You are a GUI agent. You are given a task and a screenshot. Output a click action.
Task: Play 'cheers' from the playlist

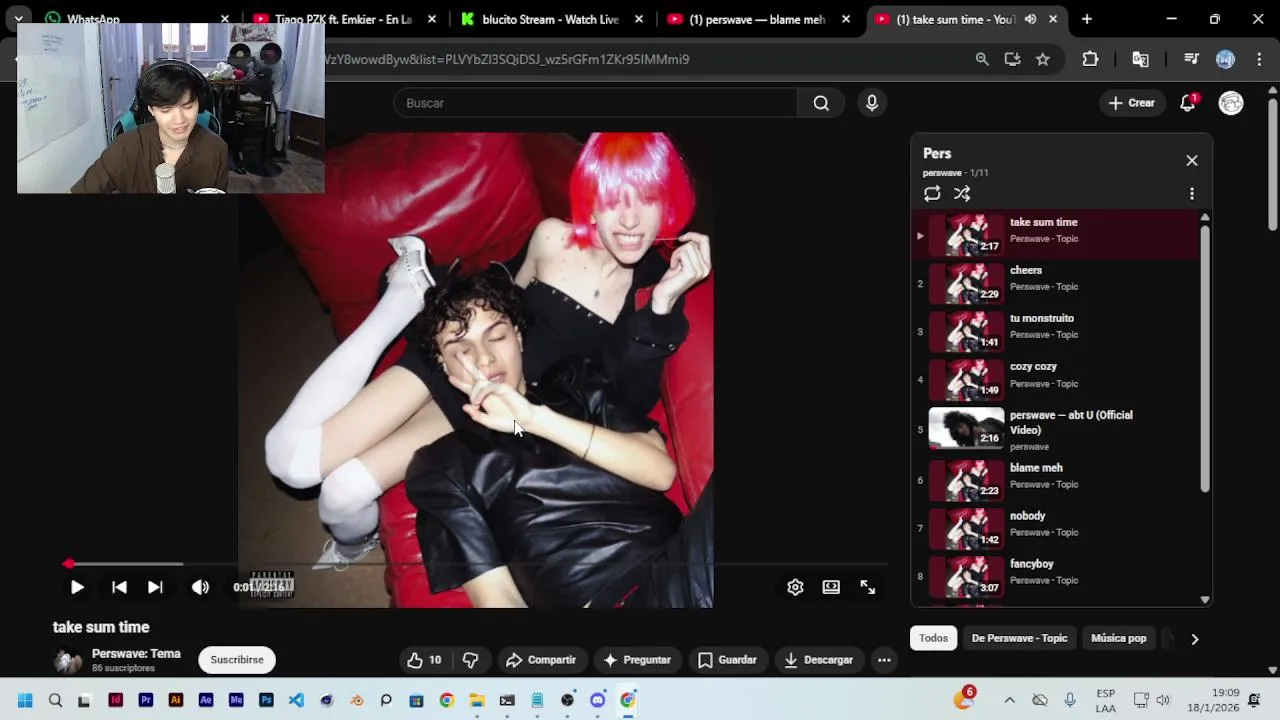click(x=1055, y=283)
